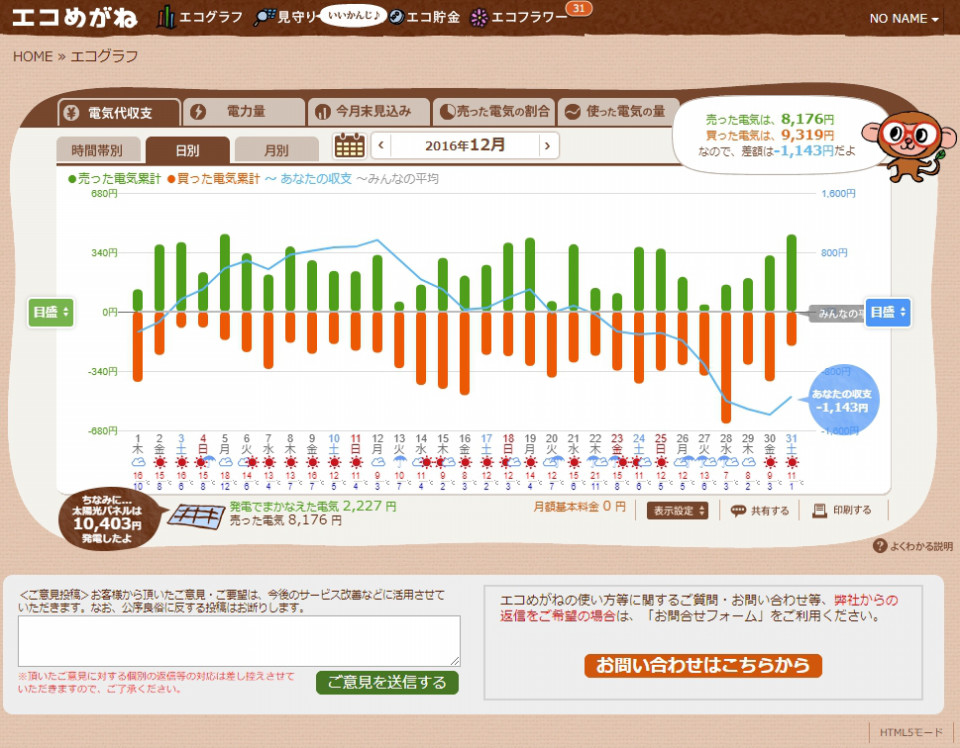This screenshot has height=748, width=960.
Task: Click the green bar for day 31
Action: 791,273
